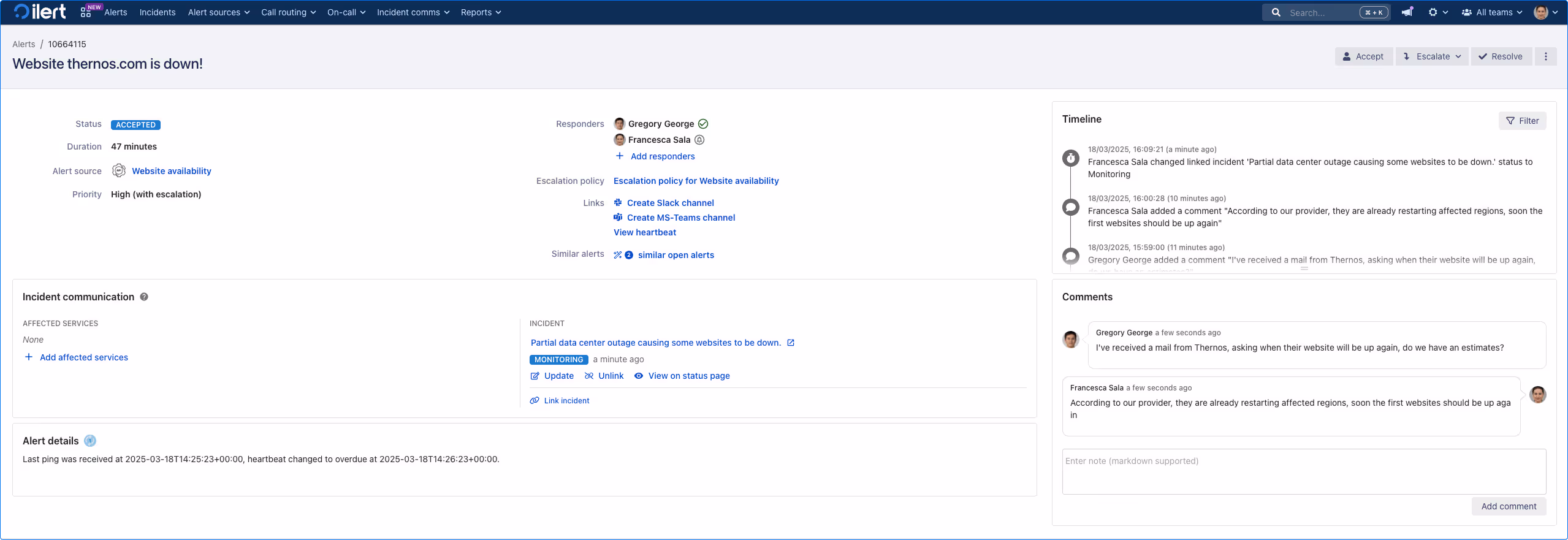Click Gregory George's avatar in Comments

[1071, 339]
